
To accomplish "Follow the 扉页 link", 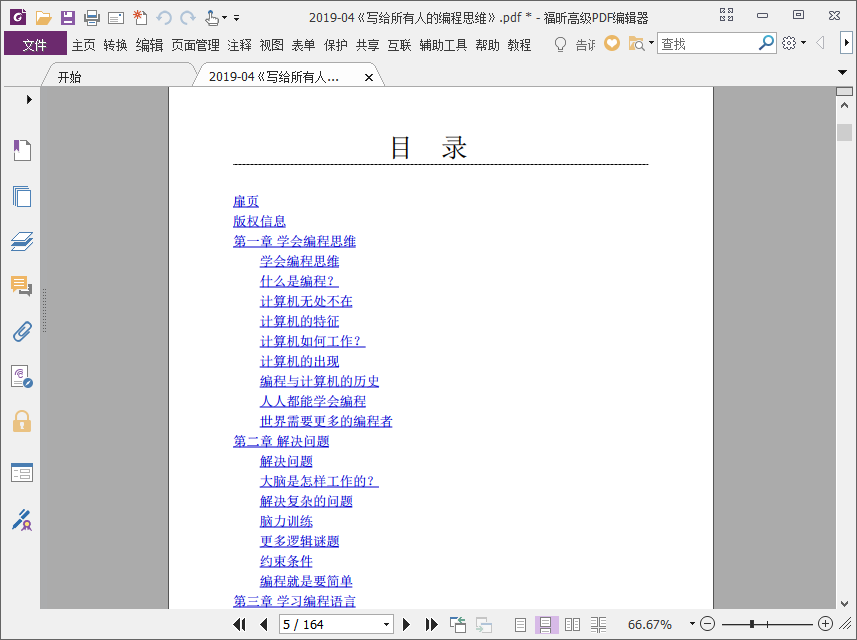I will [x=246, y=201].
